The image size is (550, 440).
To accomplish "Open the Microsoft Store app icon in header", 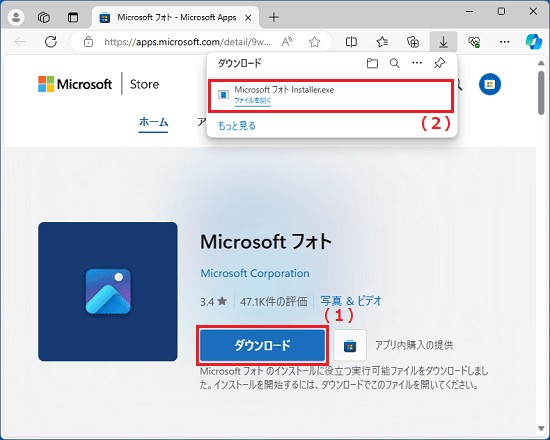I will tap(490, 84).
